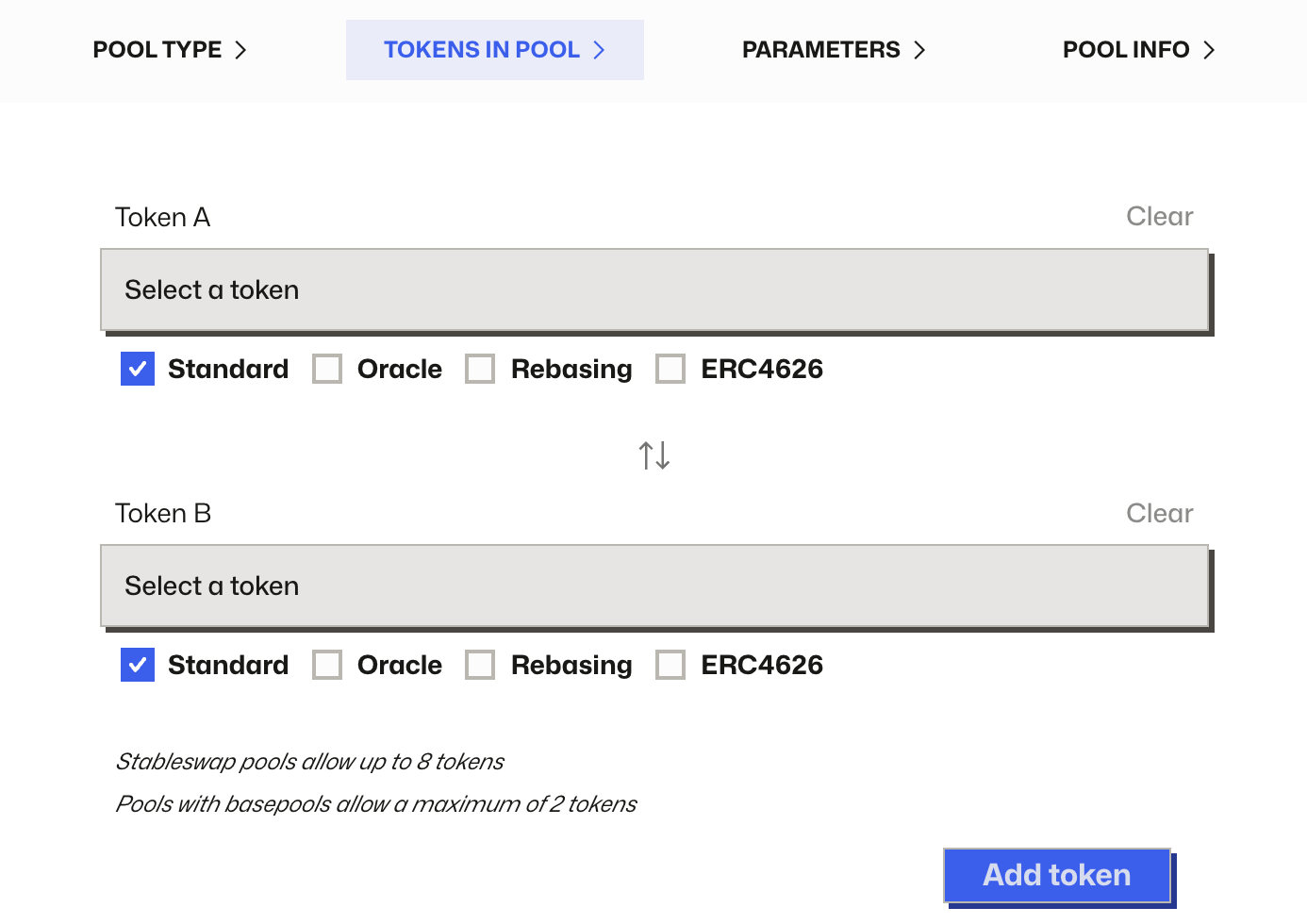Enable Rebasing for Token B
1307x924 pixels.
pyautogui.click(x=480, y=665)
